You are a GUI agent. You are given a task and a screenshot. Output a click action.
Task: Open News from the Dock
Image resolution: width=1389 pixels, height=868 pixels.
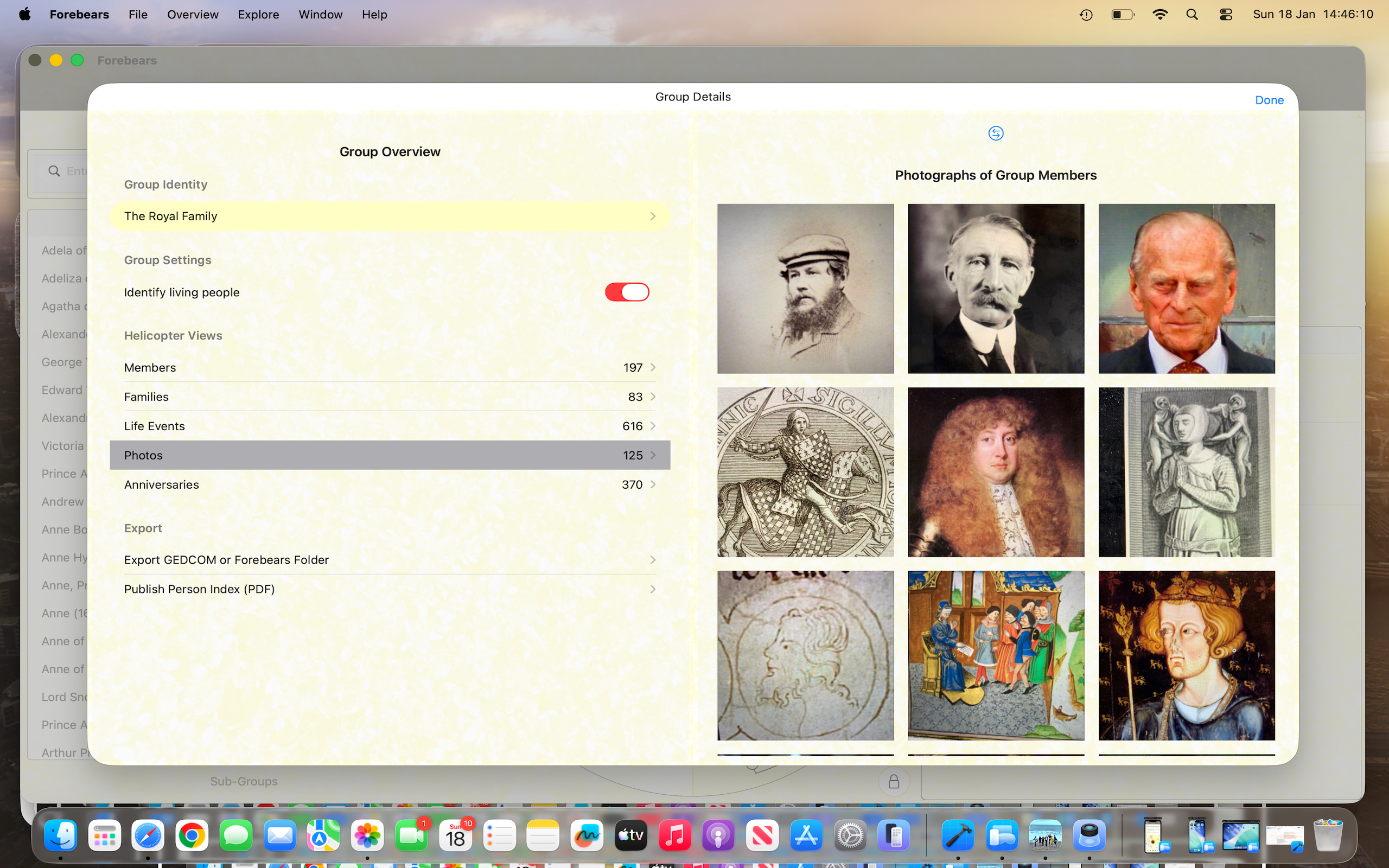pyautogui.click(x=762, y=835)
